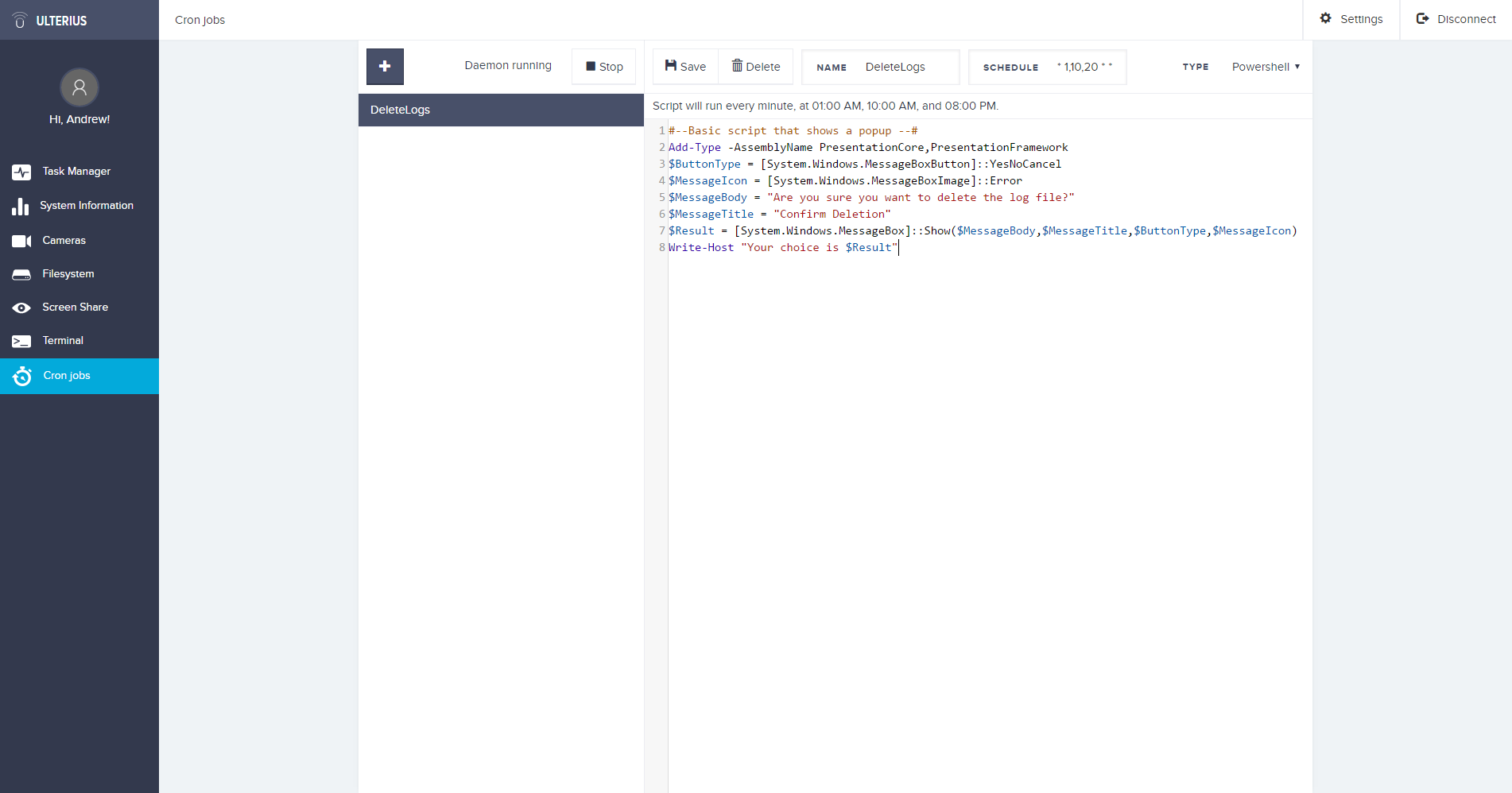The height and width of the screenshot is (793, 1512).
Task: Place cursor on the $ButtonType line
Action: pos(865,164)
